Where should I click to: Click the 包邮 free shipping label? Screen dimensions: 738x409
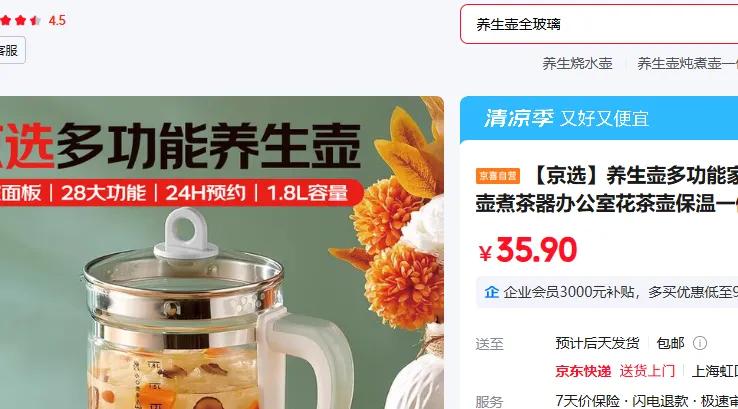coord(670,343)
